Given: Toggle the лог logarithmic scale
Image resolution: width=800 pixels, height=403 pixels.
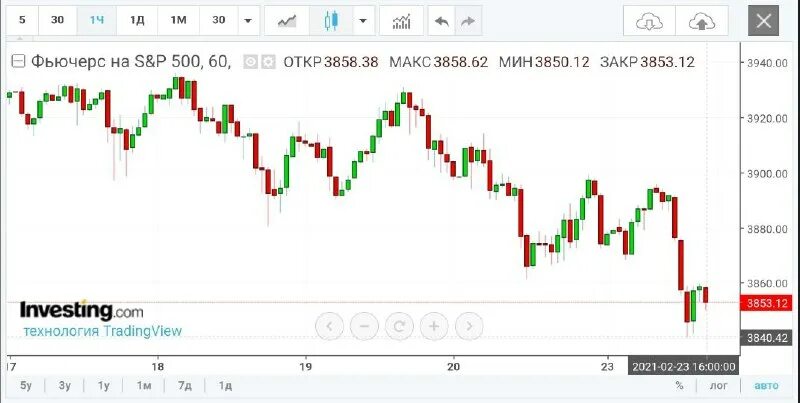Looking at the screenshot, I should (719, 386).
